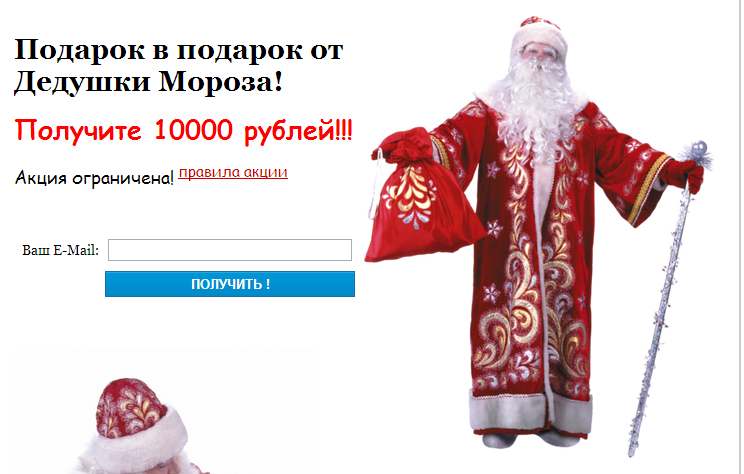Click the silver ball atop the staff
Image resolution: width=744 pixels, height=474 pixels.
(699, 150)
